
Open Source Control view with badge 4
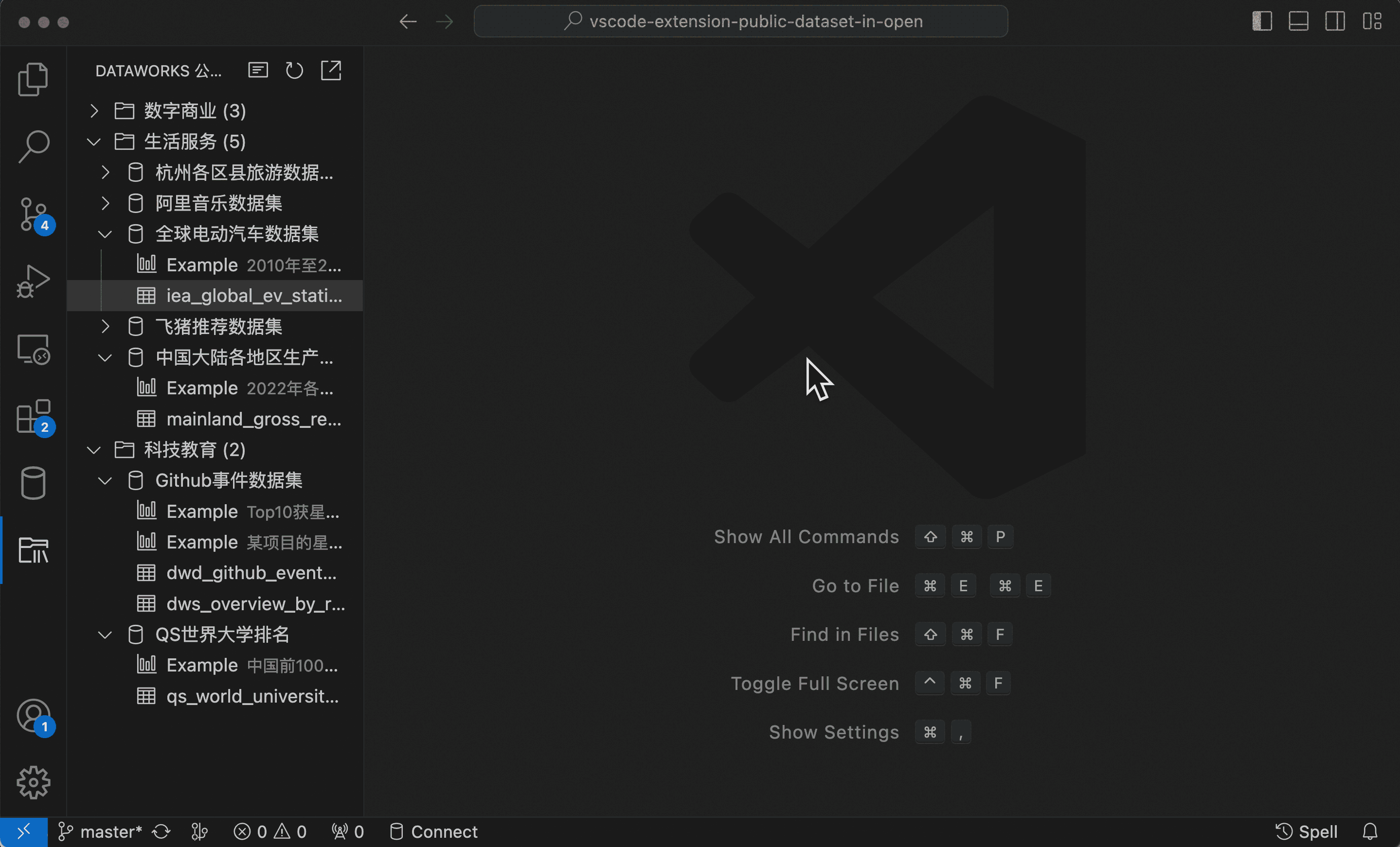(x=33, y=214)
